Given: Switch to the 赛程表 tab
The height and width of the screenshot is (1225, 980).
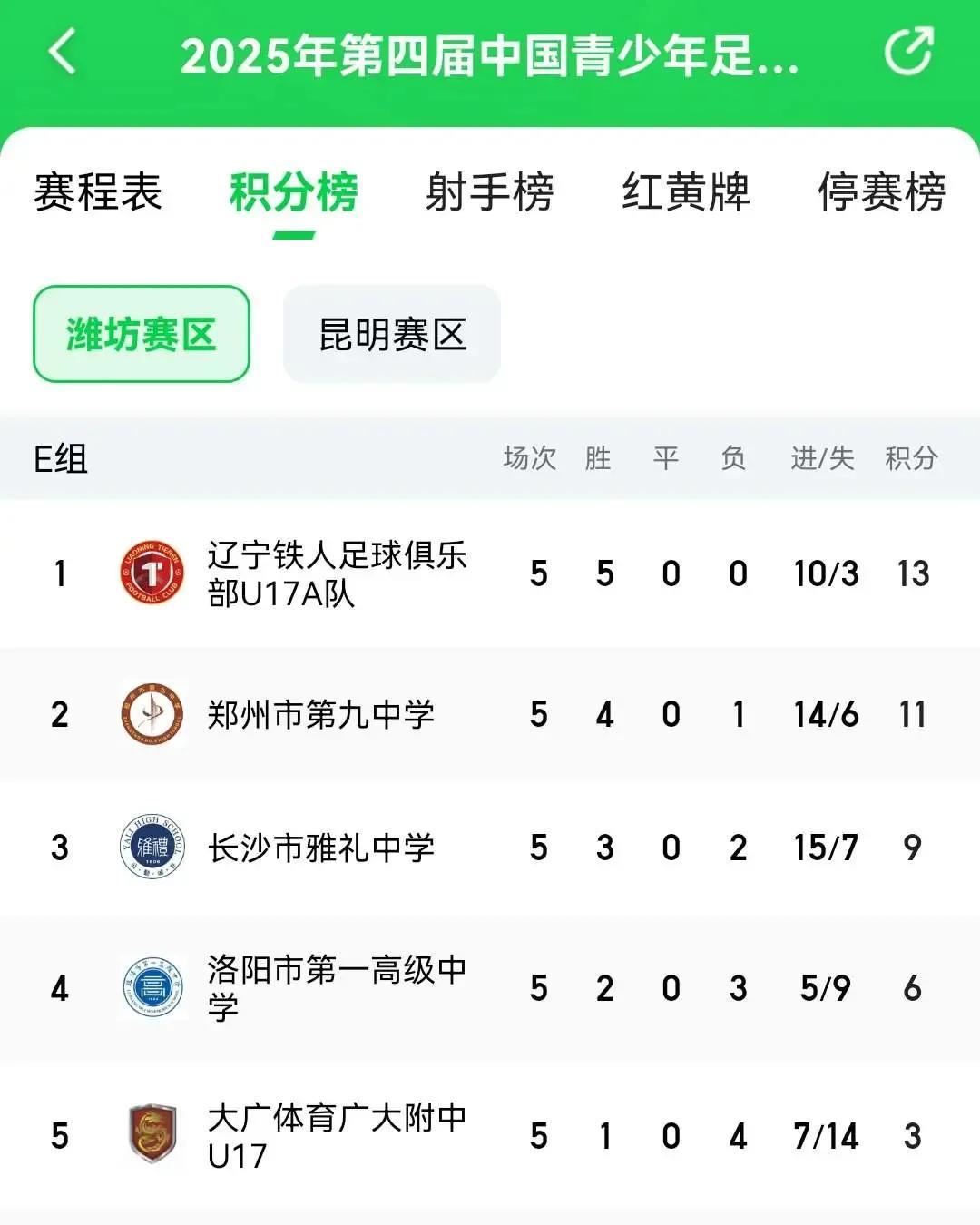Looking at the screenshot, I should point(98,192).
